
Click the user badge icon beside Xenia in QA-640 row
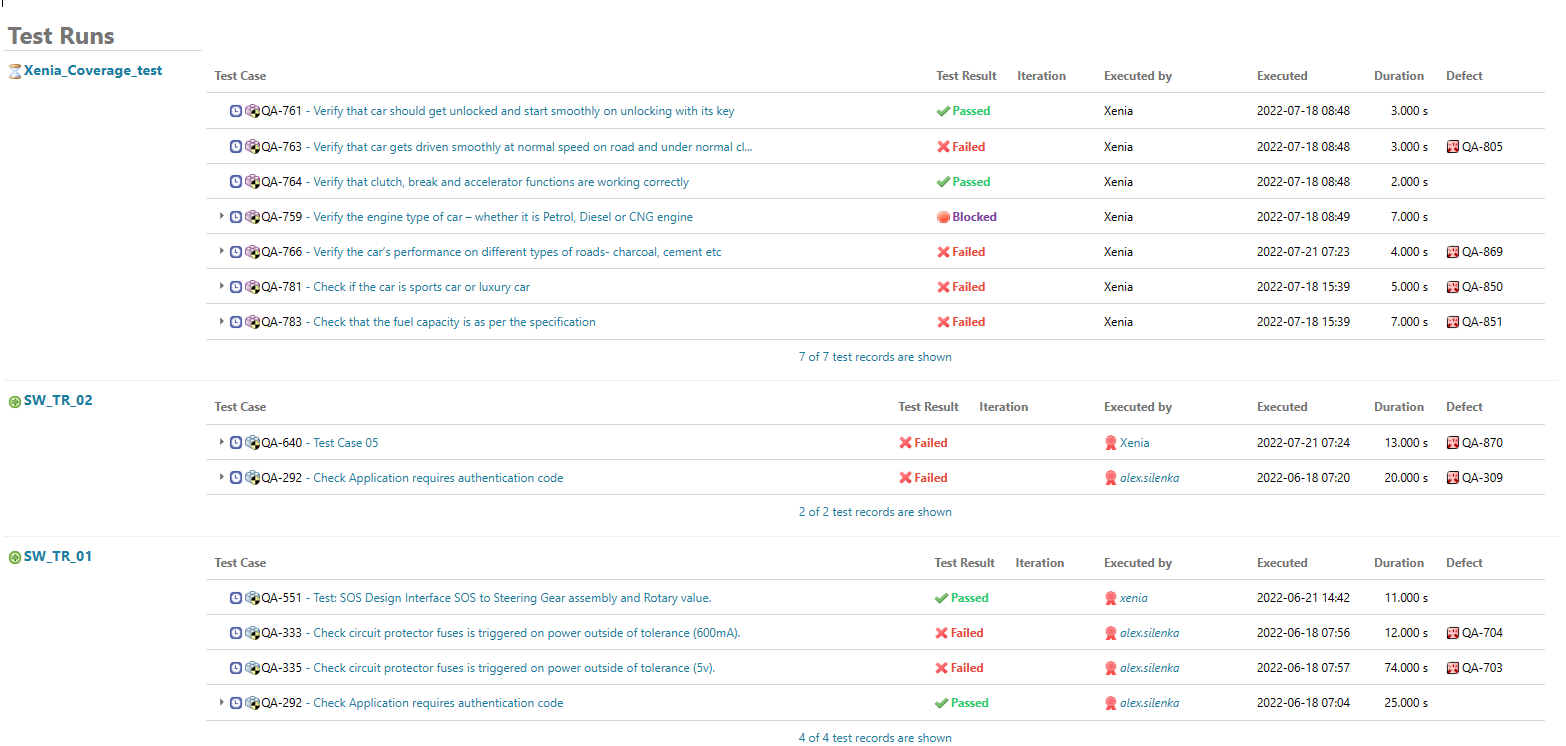1110,443
